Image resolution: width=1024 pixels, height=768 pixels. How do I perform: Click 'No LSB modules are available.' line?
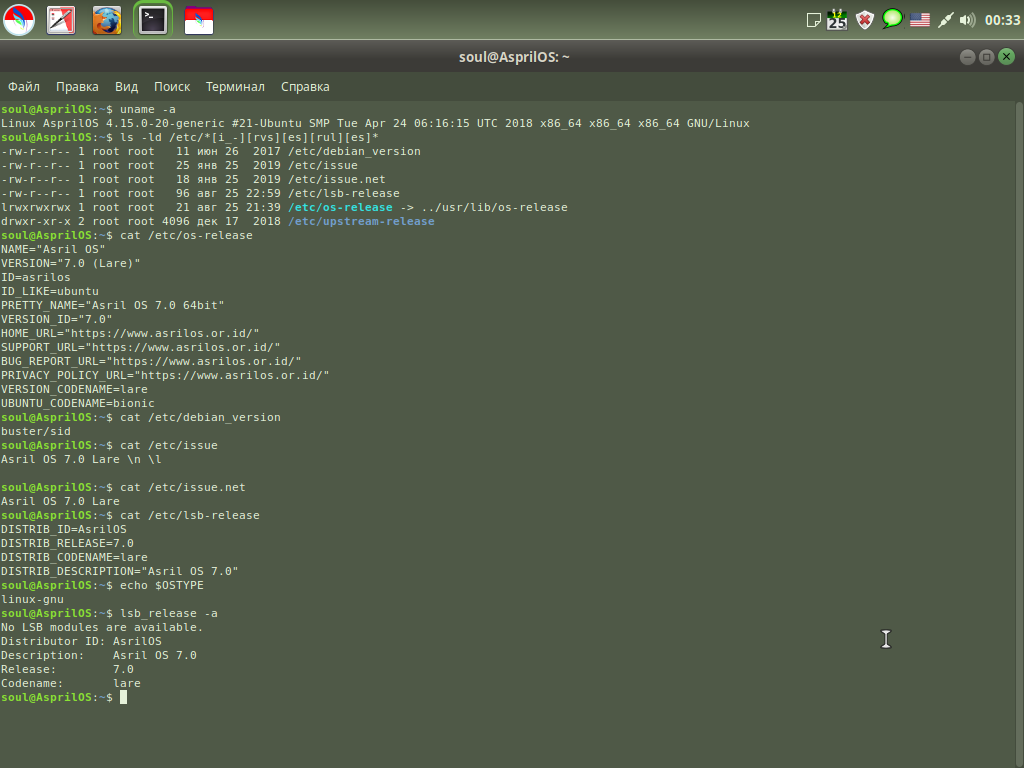pos(102,627)
